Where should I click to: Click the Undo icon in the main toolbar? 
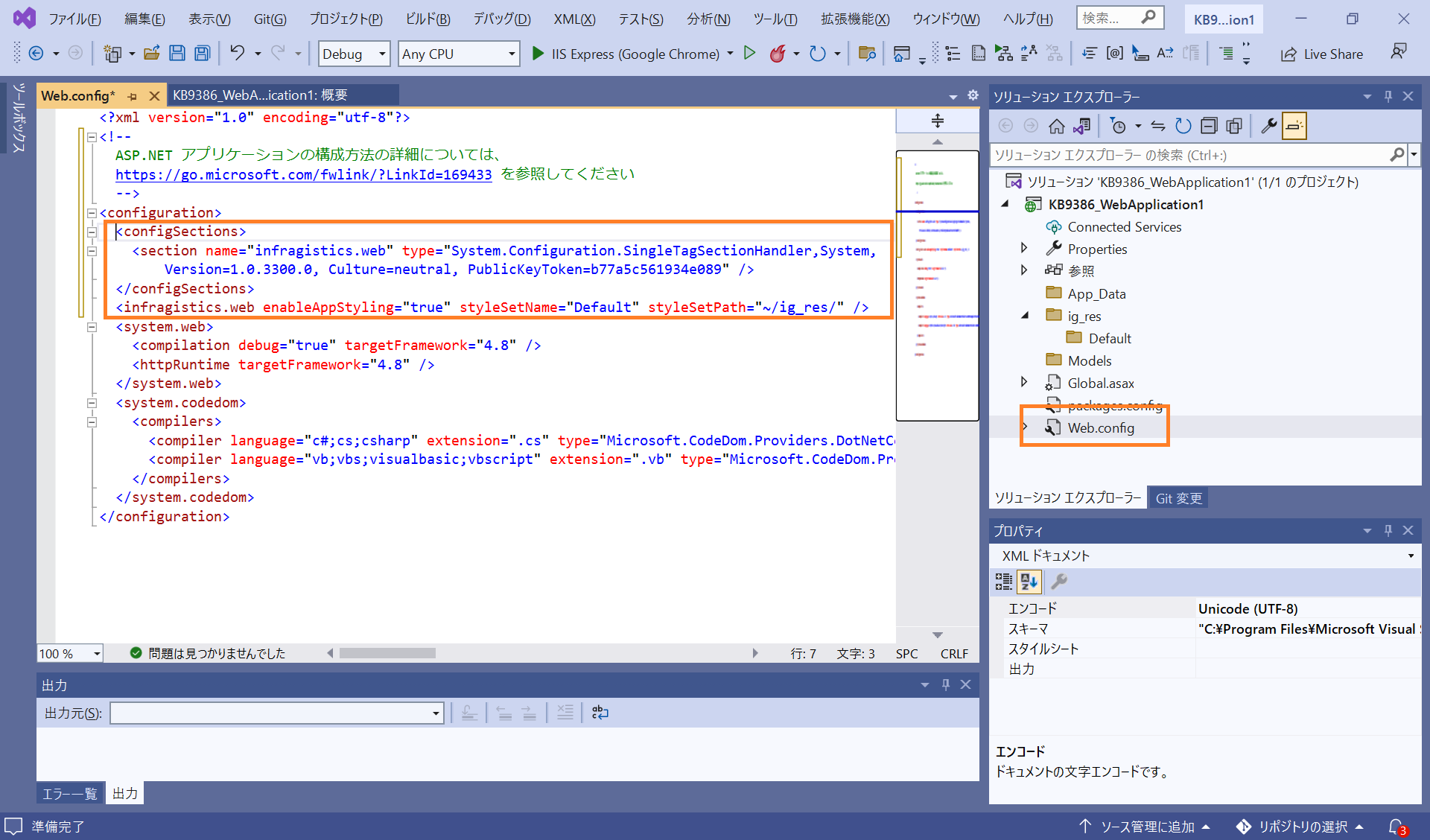coord(237,53)
